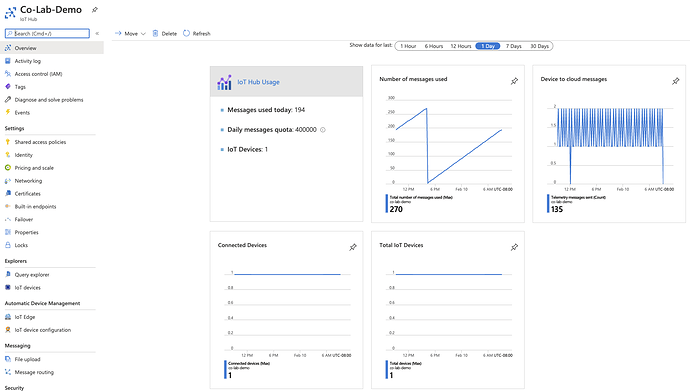Screen dimensions: 690x391
Task: Click the IoT Hub Usage chart icon
Action: tap(224, 82)
